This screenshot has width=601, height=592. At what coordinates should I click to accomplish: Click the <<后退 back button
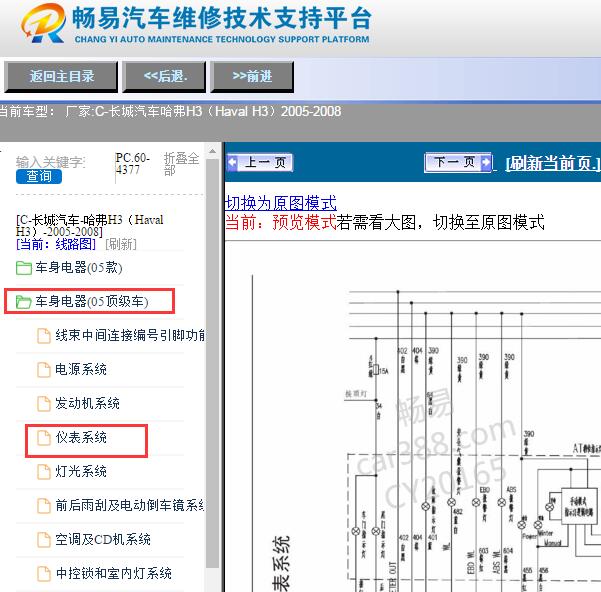[164, 77]
